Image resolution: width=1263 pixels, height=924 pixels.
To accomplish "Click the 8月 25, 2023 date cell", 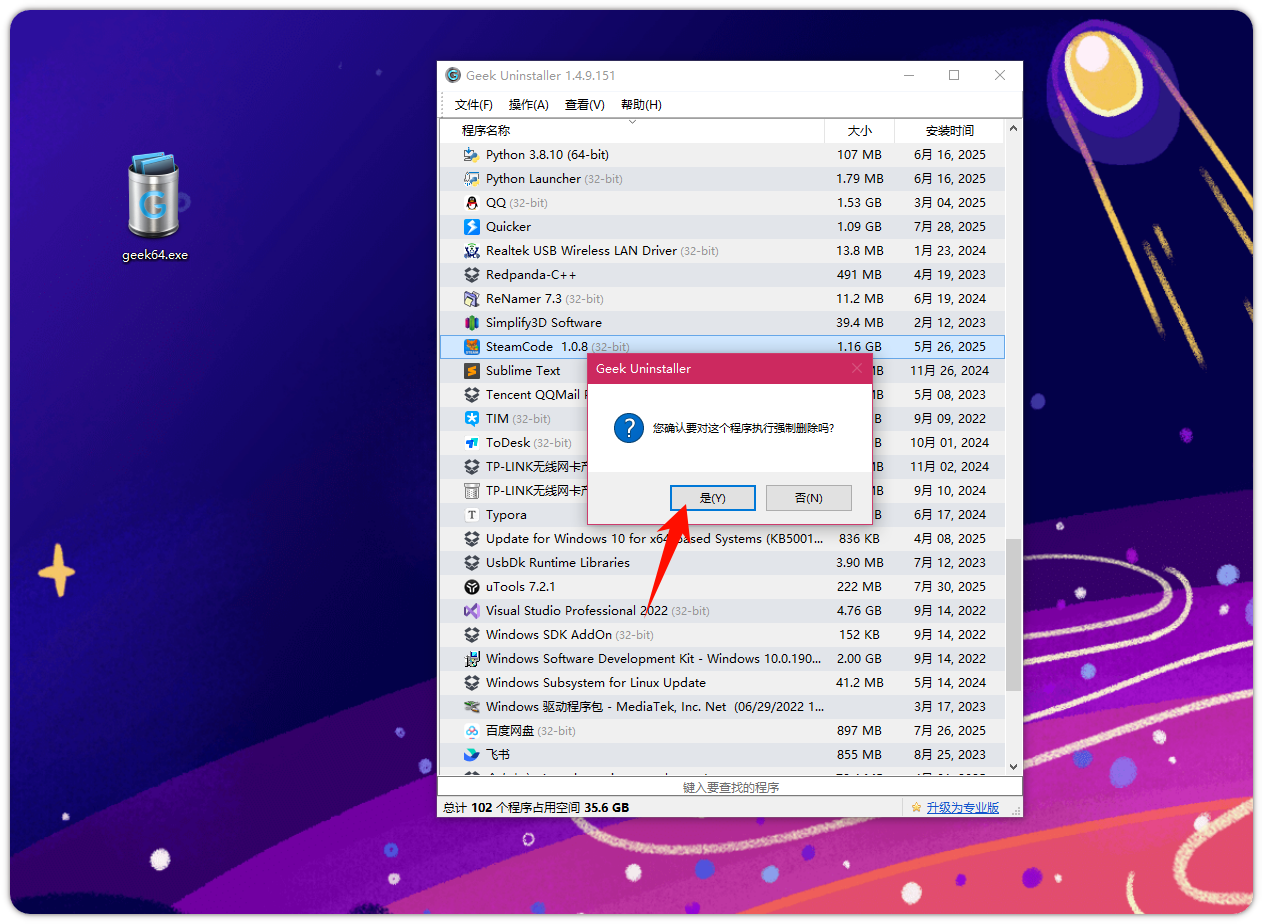I will pos(949,755).
